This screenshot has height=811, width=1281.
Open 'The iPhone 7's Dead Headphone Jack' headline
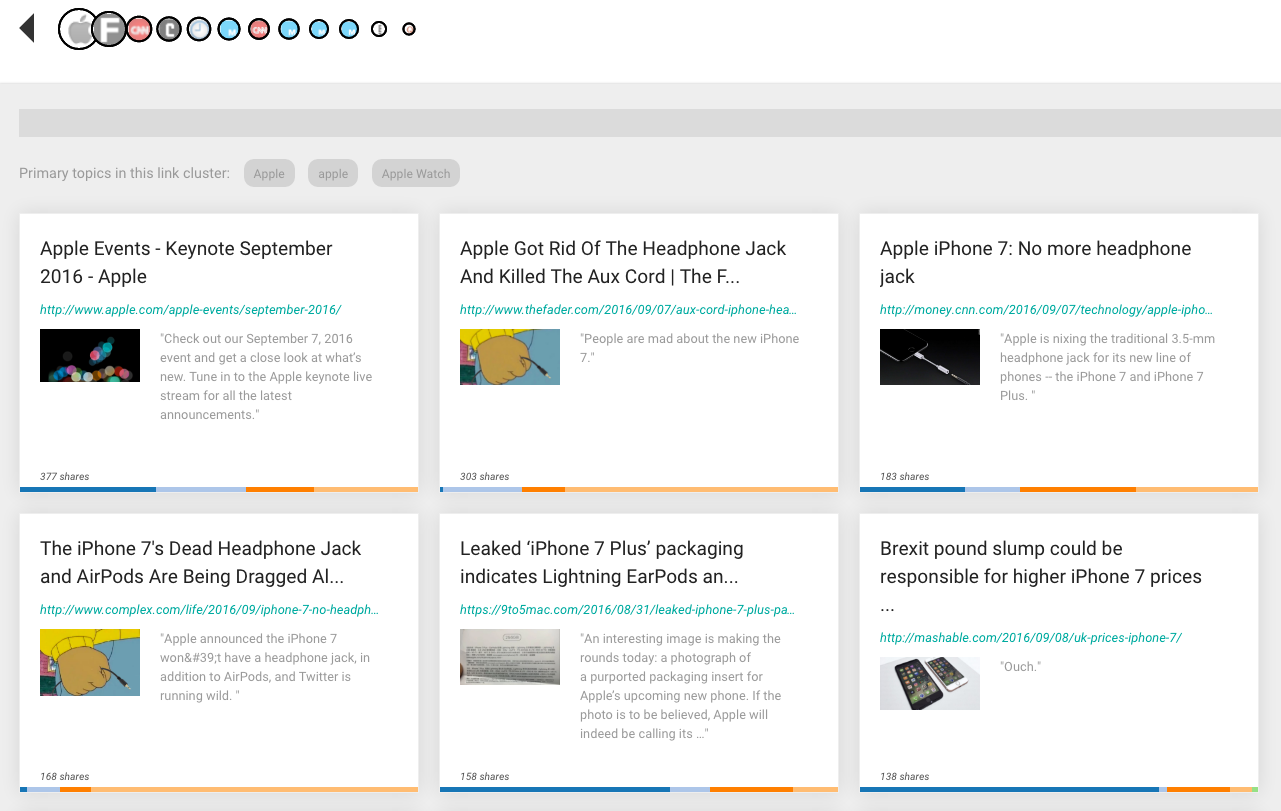[x=201, y=562]
